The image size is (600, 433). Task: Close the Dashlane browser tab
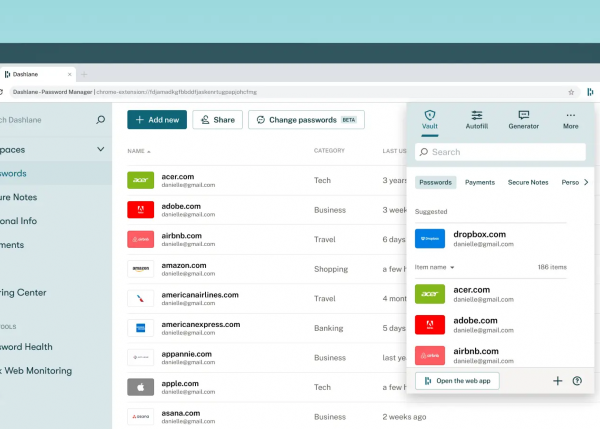[x=70, y=74]
